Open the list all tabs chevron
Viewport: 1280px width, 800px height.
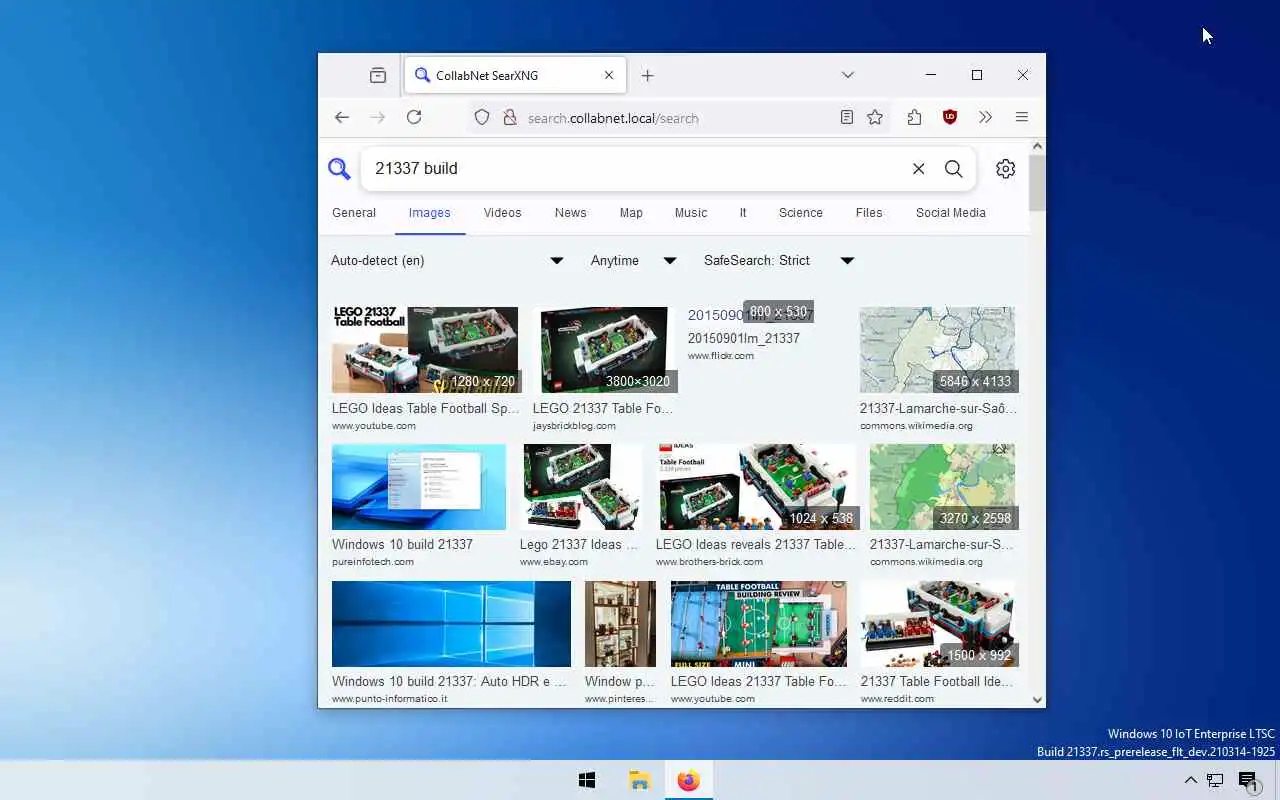[847, 75]
